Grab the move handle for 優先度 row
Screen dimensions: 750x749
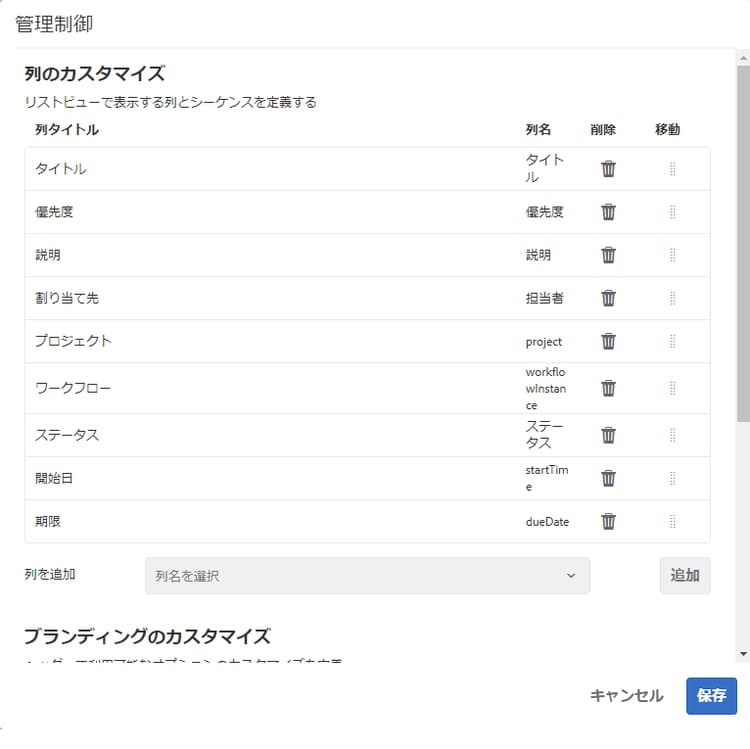tap(672, 212)
